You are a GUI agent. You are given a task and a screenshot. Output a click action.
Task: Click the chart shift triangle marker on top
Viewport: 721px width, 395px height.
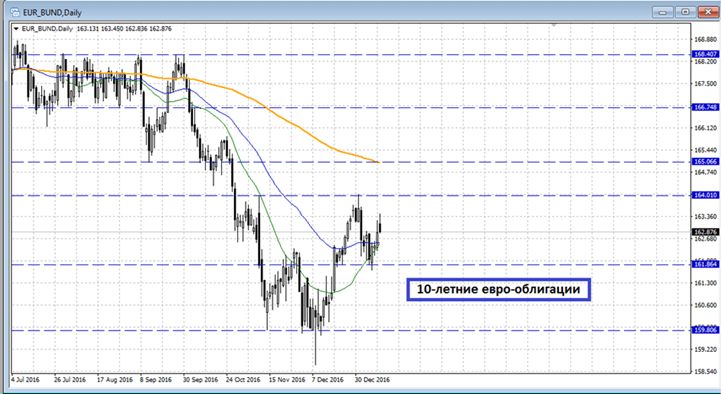point(554,24)
